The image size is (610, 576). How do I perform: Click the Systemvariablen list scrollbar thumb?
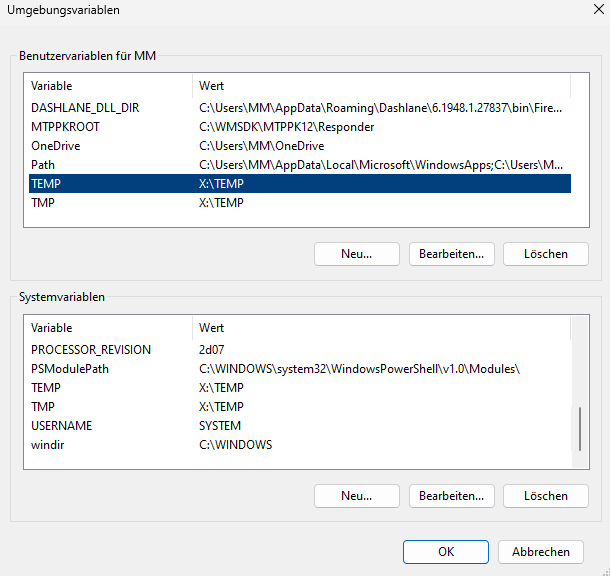[x=580, y=430]
